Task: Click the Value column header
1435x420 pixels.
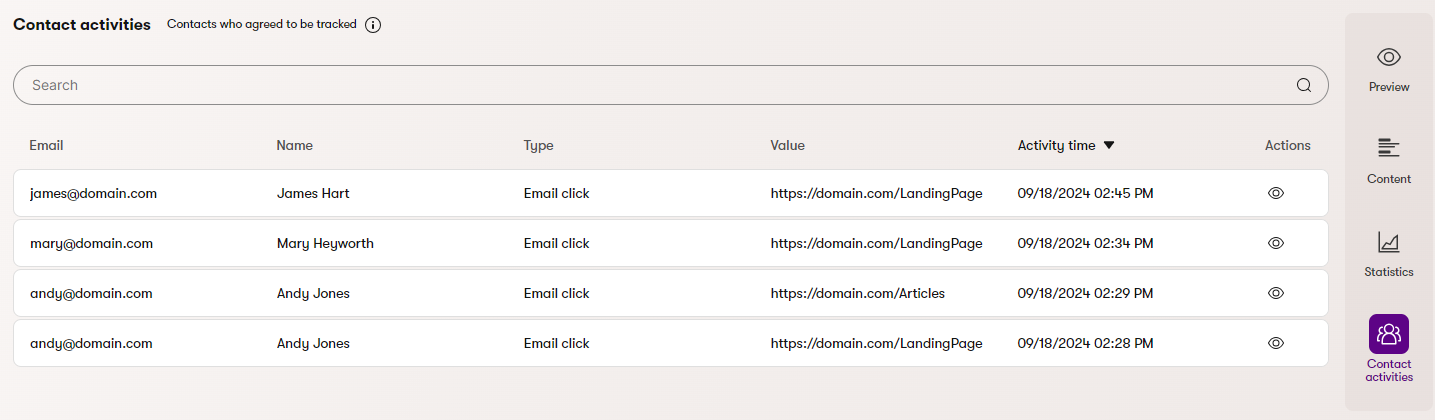Action: pyautogui.click(x=787, y=145)
